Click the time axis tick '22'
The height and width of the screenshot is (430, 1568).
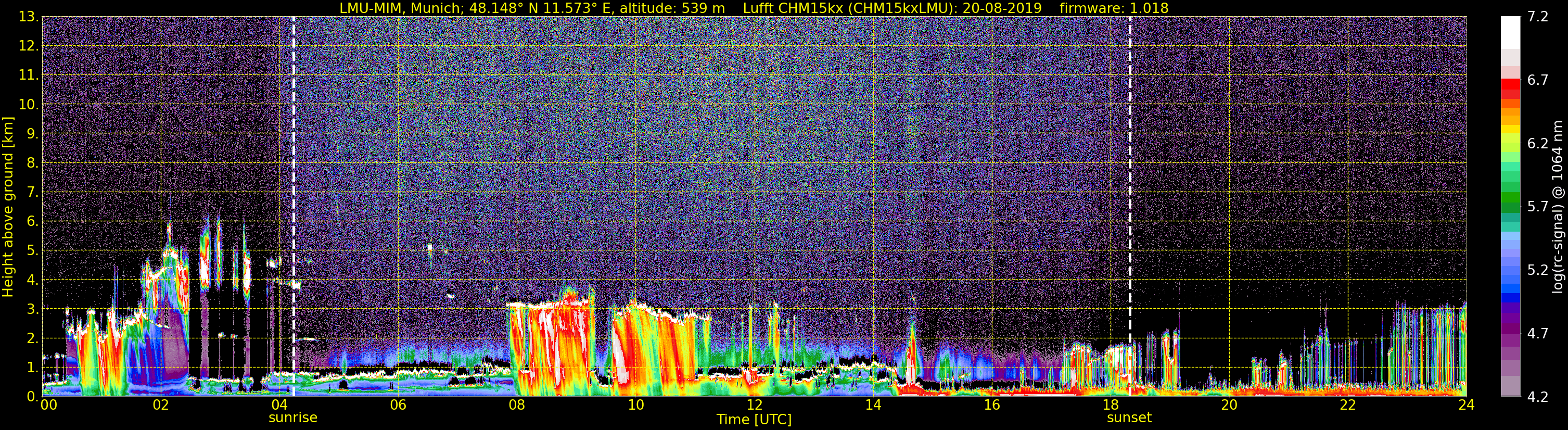(1348, 405)
